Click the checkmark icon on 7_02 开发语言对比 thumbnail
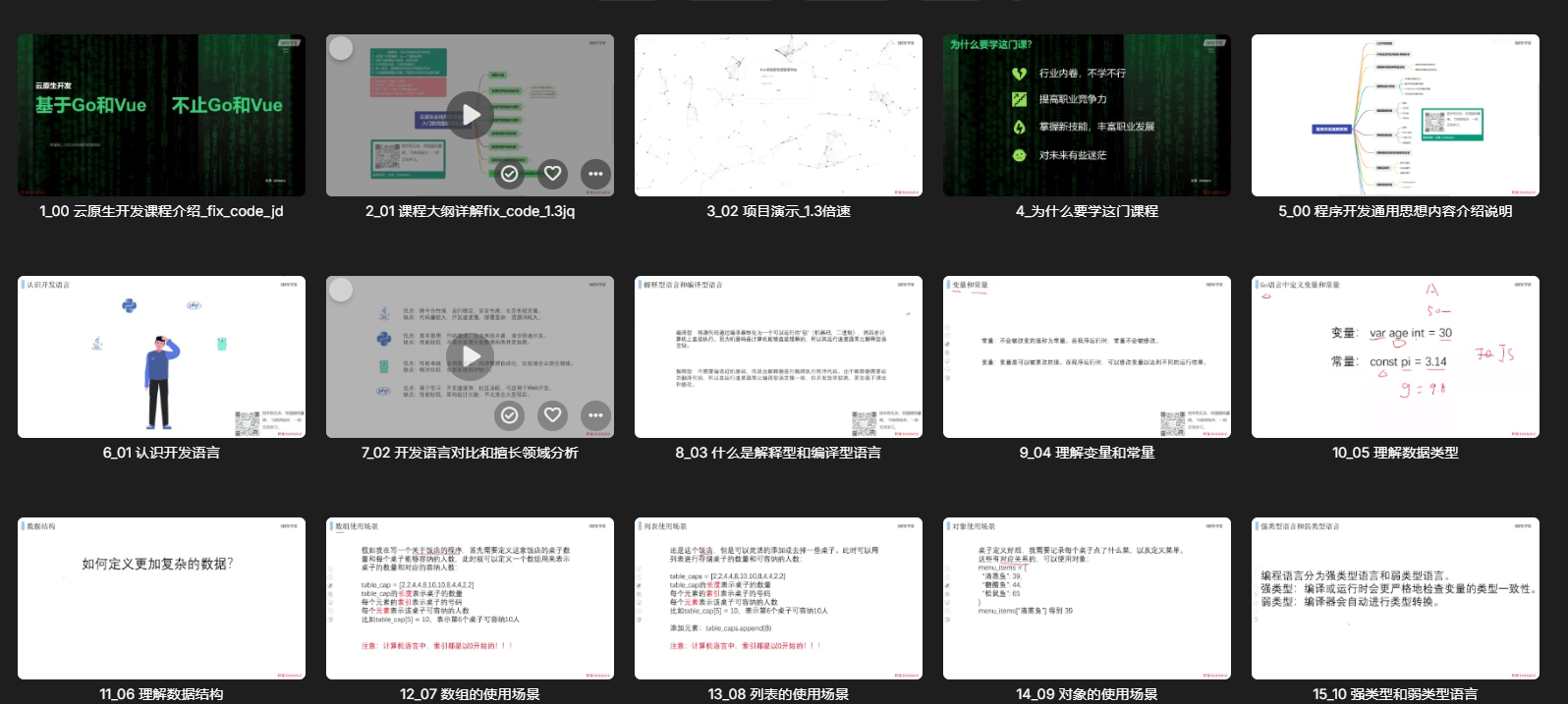The height and width of the screenshot is (704, 1568). point(510,415)
